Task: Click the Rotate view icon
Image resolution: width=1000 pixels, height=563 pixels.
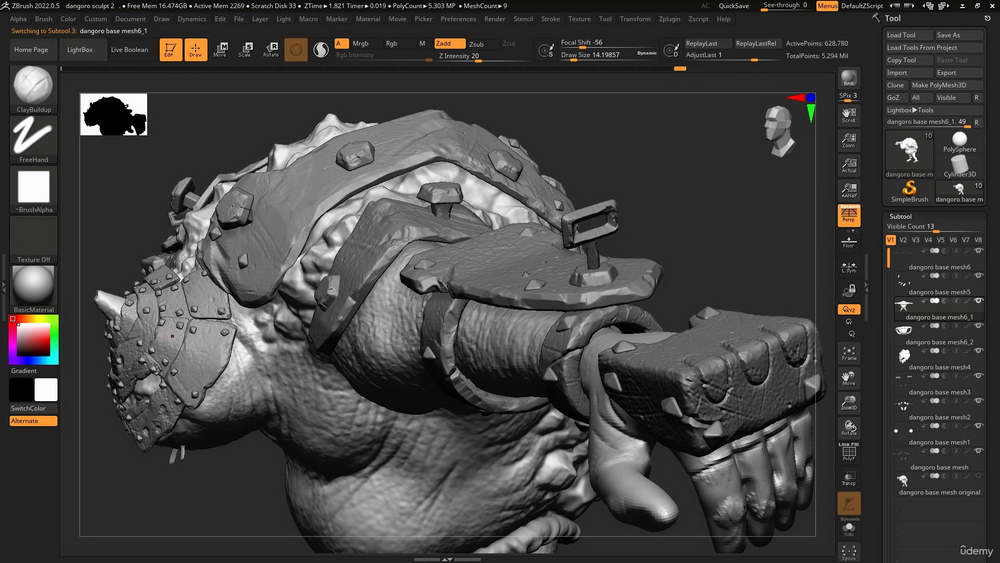Action: click(849, 428)
